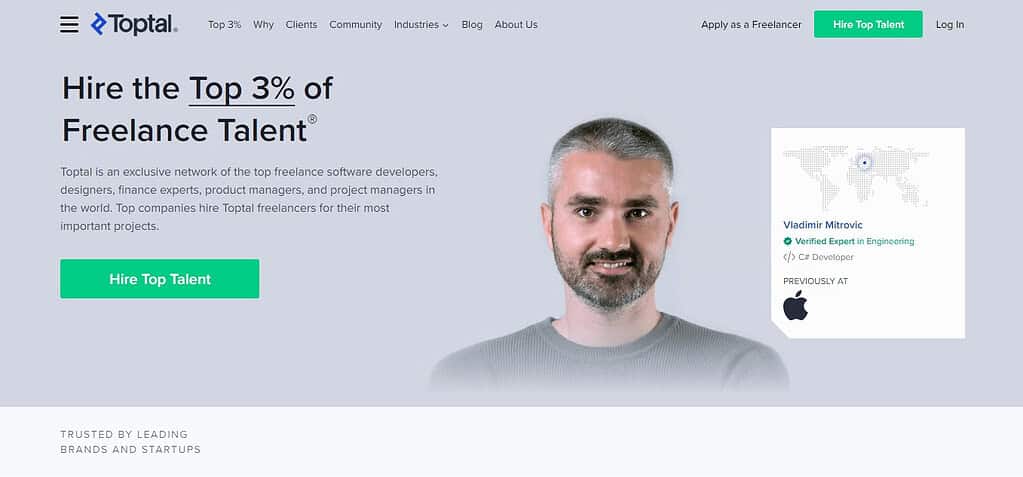Click the portrait photo of the freelancer

[609, 254]
